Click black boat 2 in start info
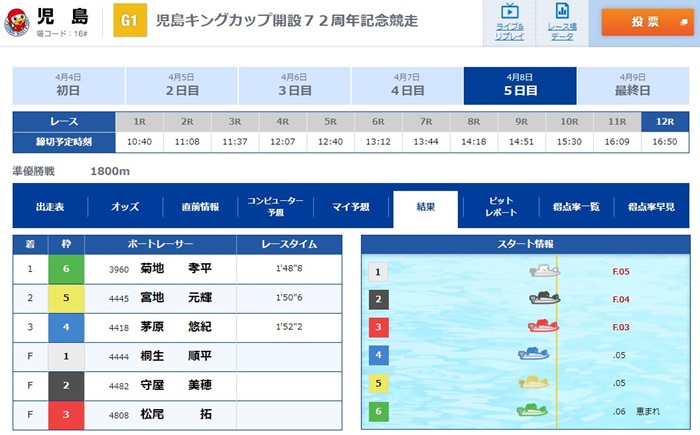The width and height of the screenshot is (700, 435). coord(543,298)
